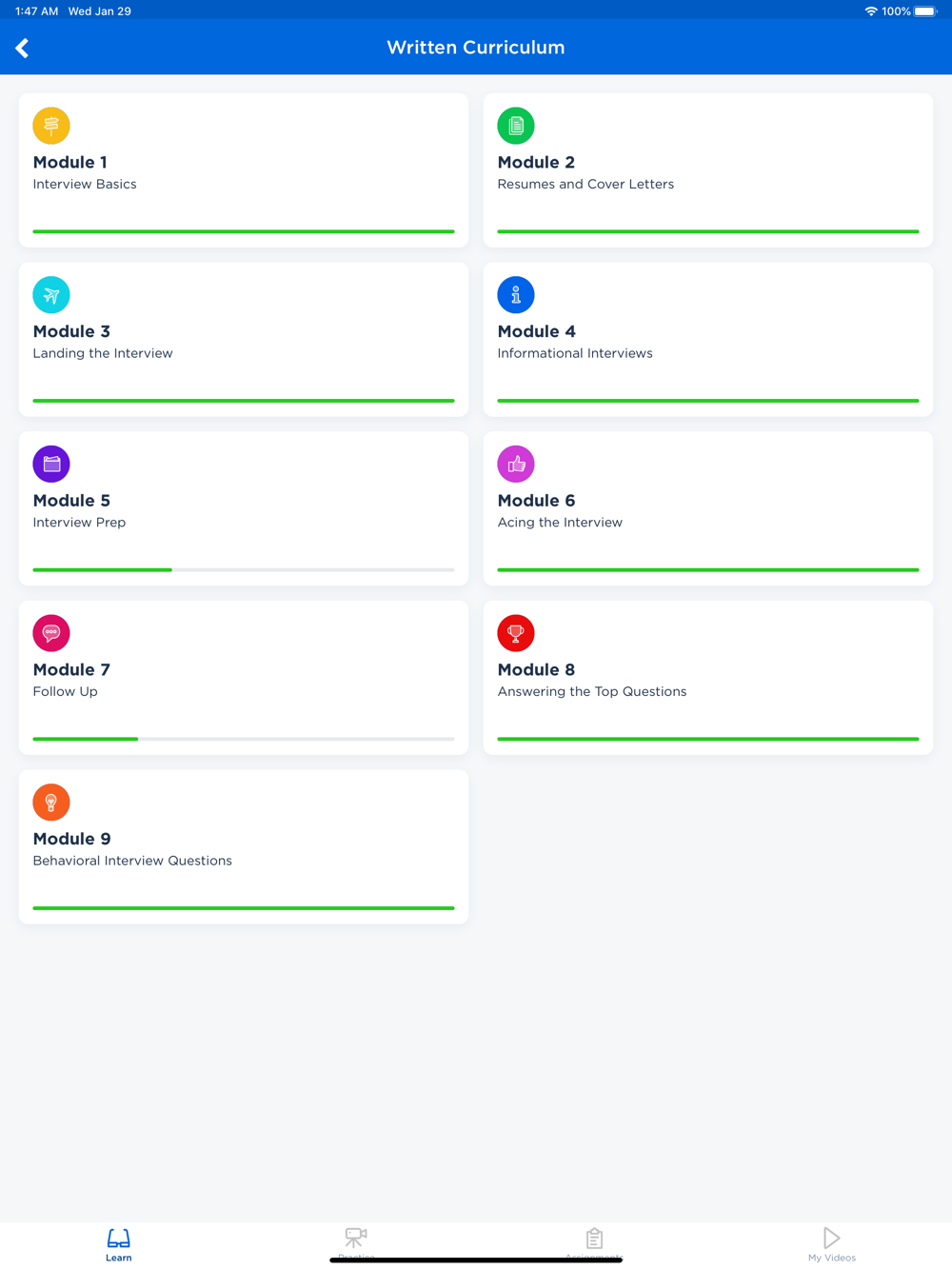The image size is (952, 1270).
Task: Open Answering the Top Questions module
Action: pyautogui.click(x=708, y=678)
